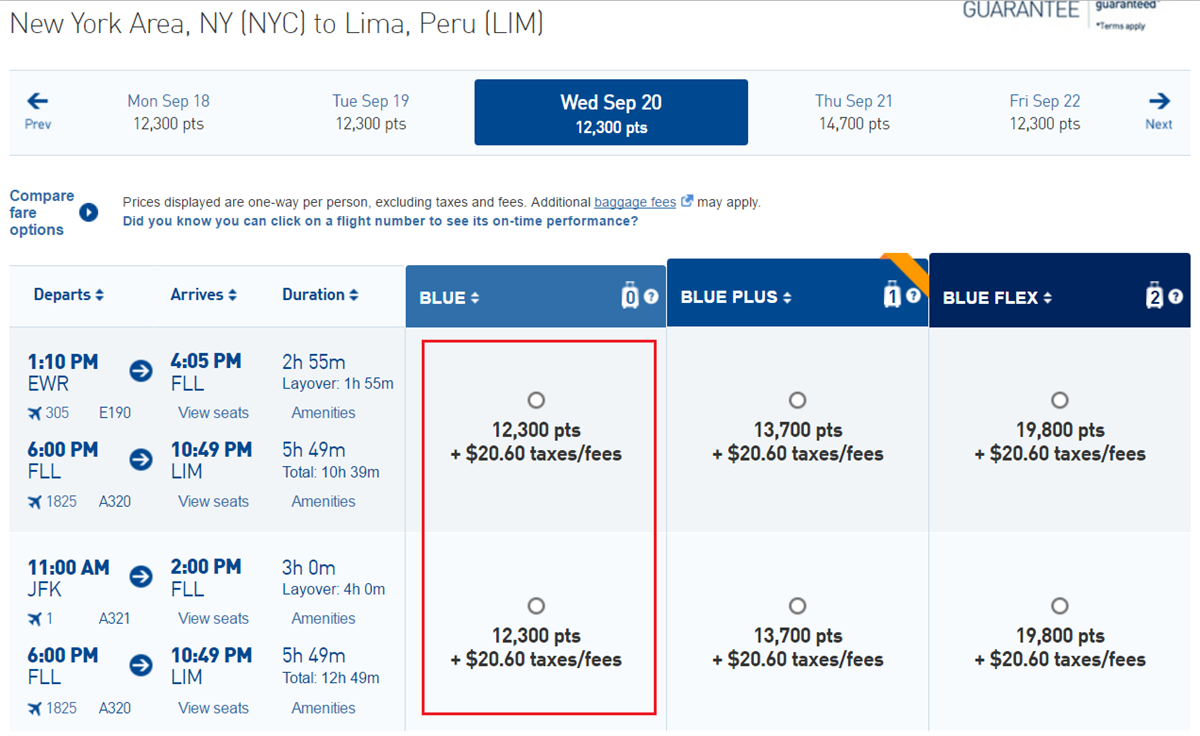Viewport: 1200px width, 736px height.
Task: Click the external link icon beside baggage fees
Action: click(x=687, y=202)
